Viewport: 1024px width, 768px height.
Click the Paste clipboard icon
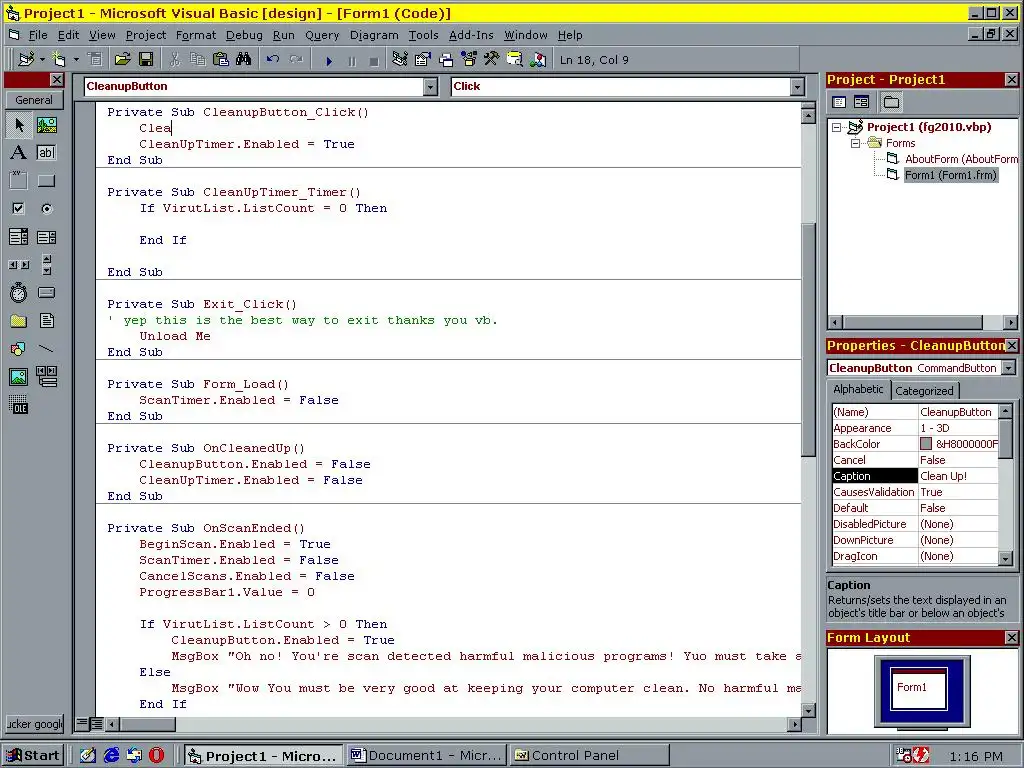[221, 59]
